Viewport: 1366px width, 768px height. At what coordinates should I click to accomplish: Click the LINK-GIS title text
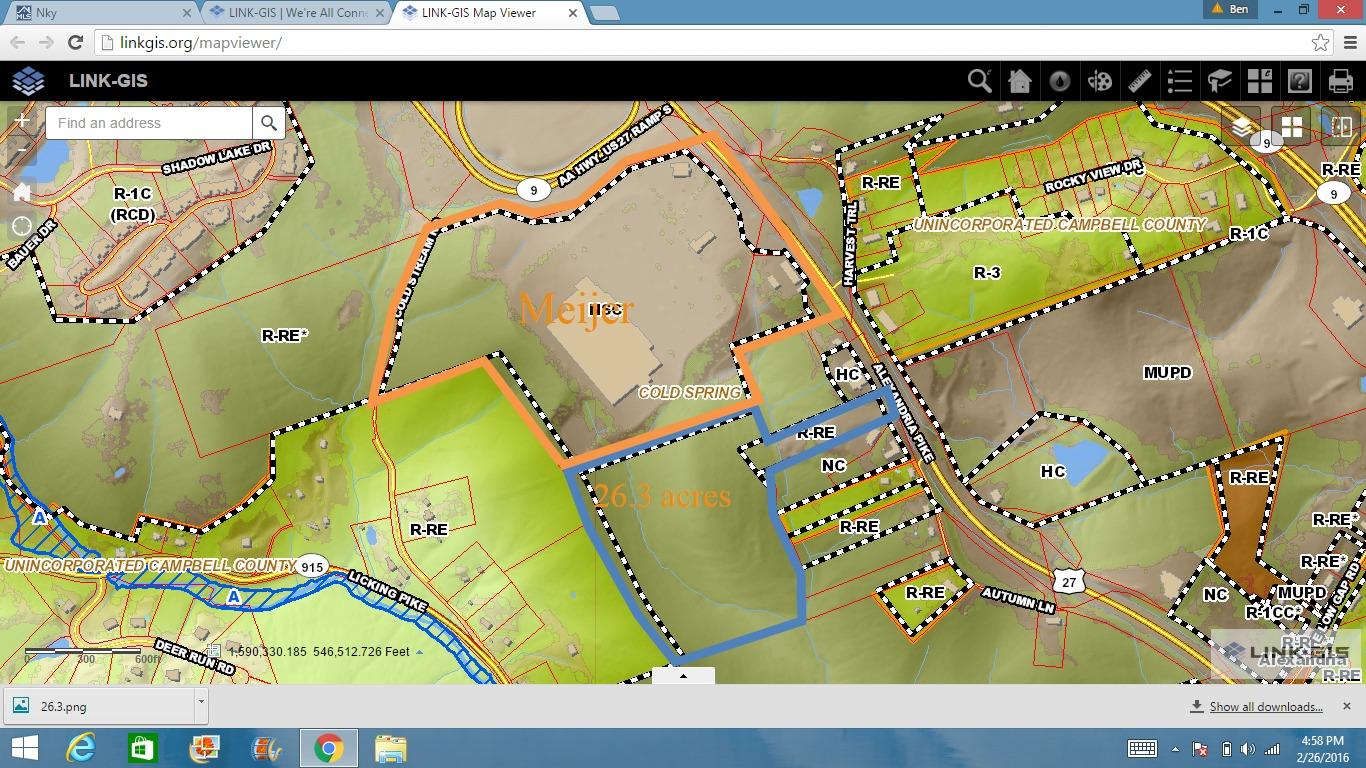tap(108, 81)
